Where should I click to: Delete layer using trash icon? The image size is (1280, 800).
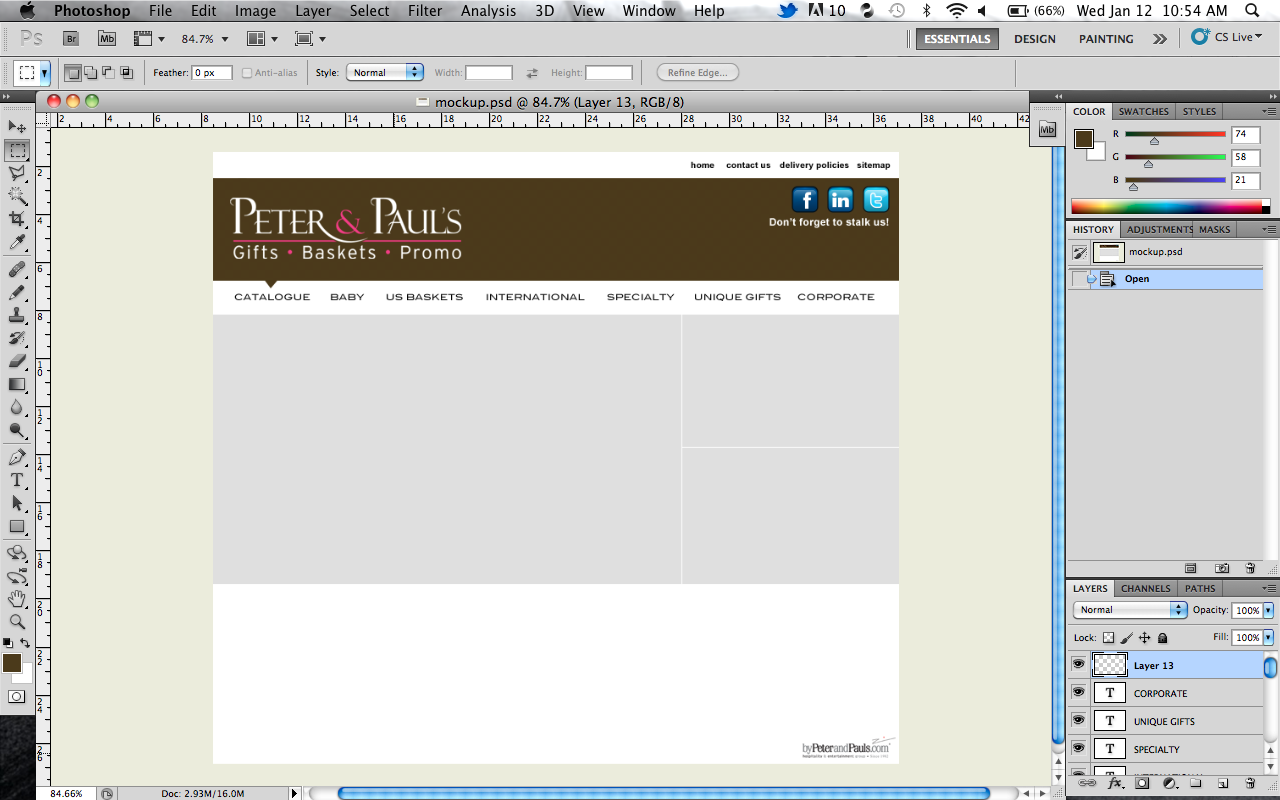[1249, 783]
